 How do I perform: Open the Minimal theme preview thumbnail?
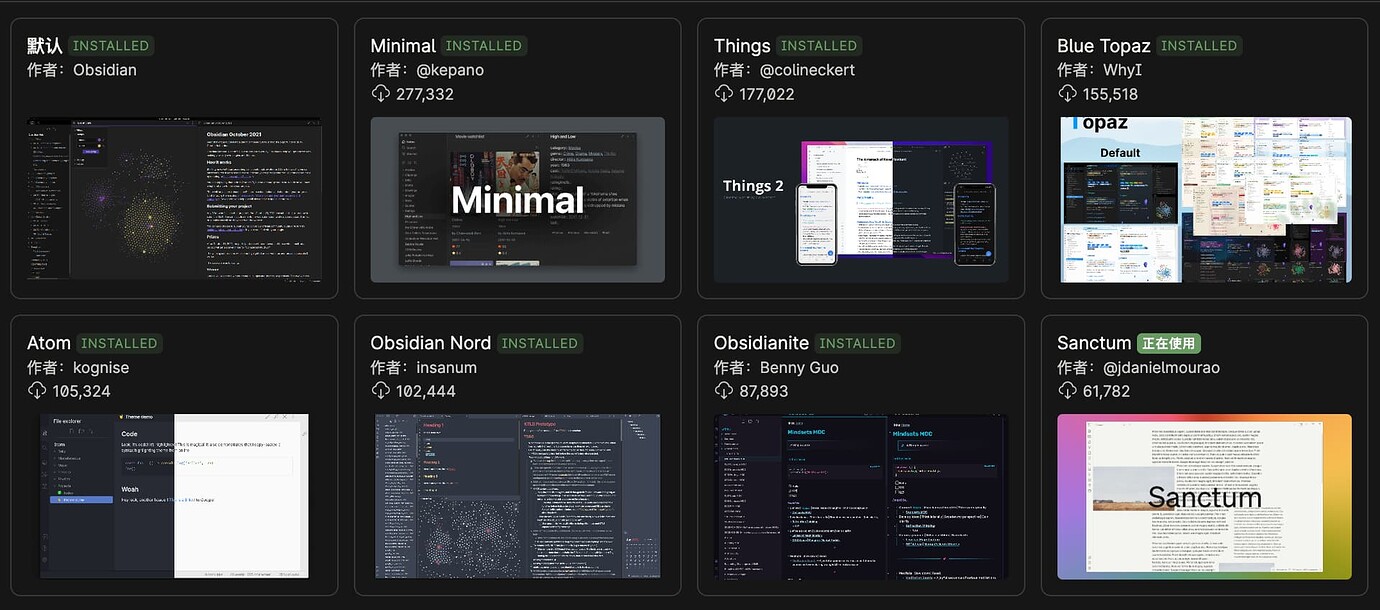pyautogui.click(x=517, y=200)
